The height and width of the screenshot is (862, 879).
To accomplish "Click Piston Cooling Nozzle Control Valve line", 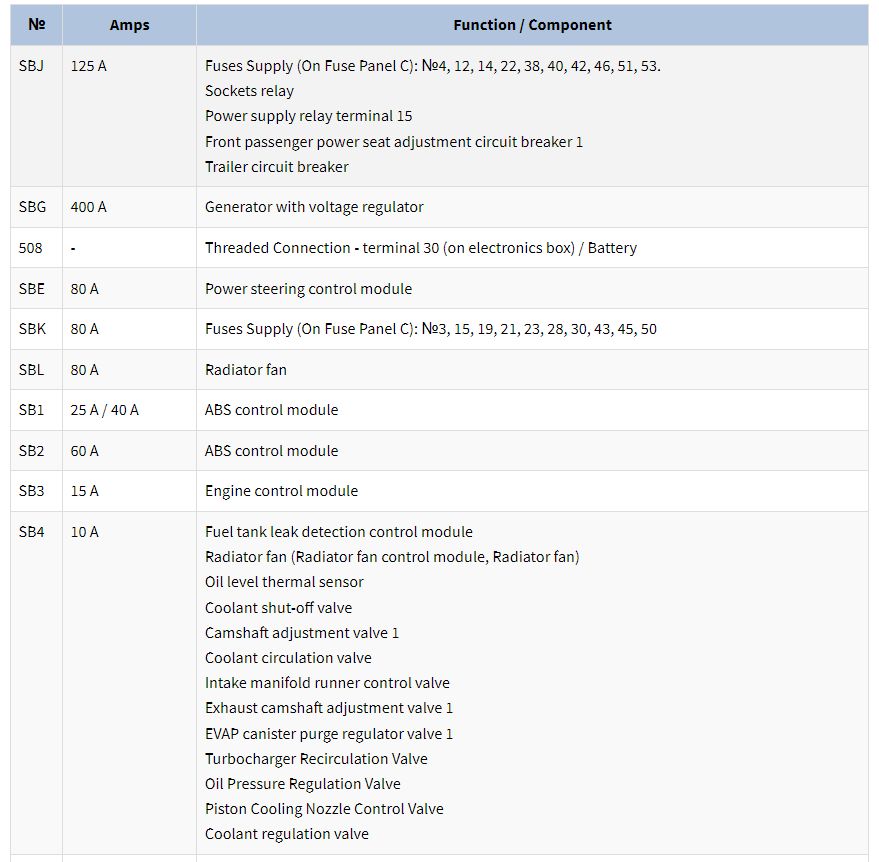I will point(324,809).
